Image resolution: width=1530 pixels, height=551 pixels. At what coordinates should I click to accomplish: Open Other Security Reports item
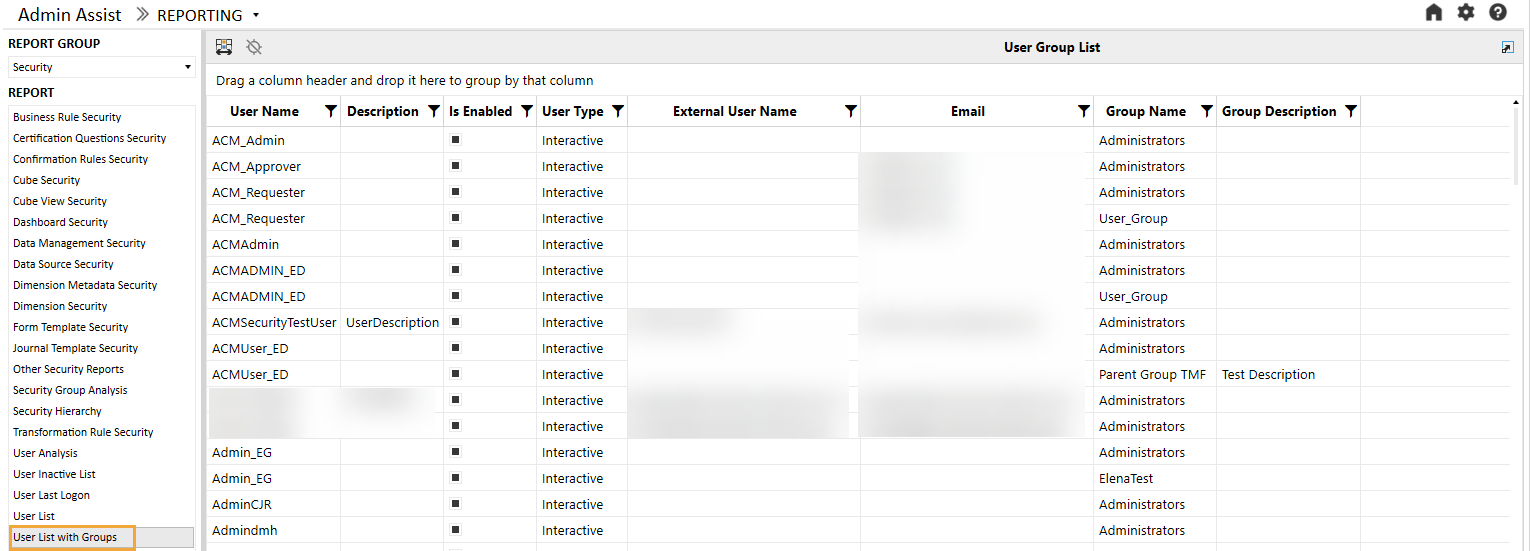pyautogui.click(x=68, y=369)
